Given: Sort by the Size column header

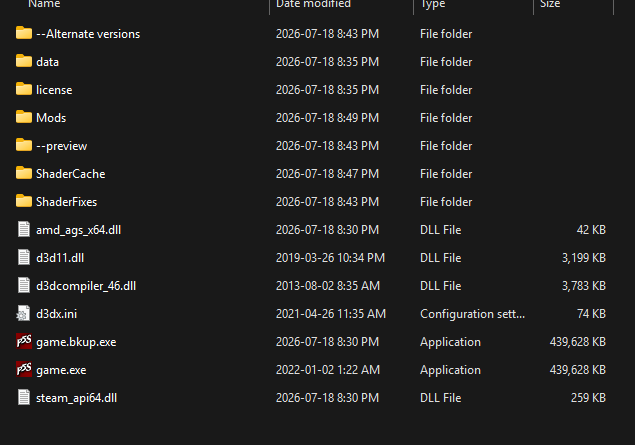Looking at the screenshot, I should coord(550,4).
